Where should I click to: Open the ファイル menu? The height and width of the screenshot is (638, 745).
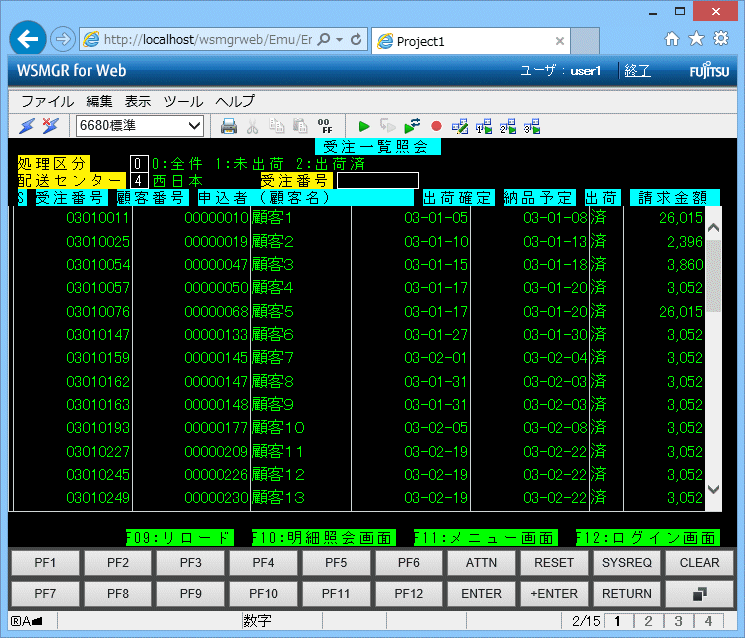pos(47,101)
